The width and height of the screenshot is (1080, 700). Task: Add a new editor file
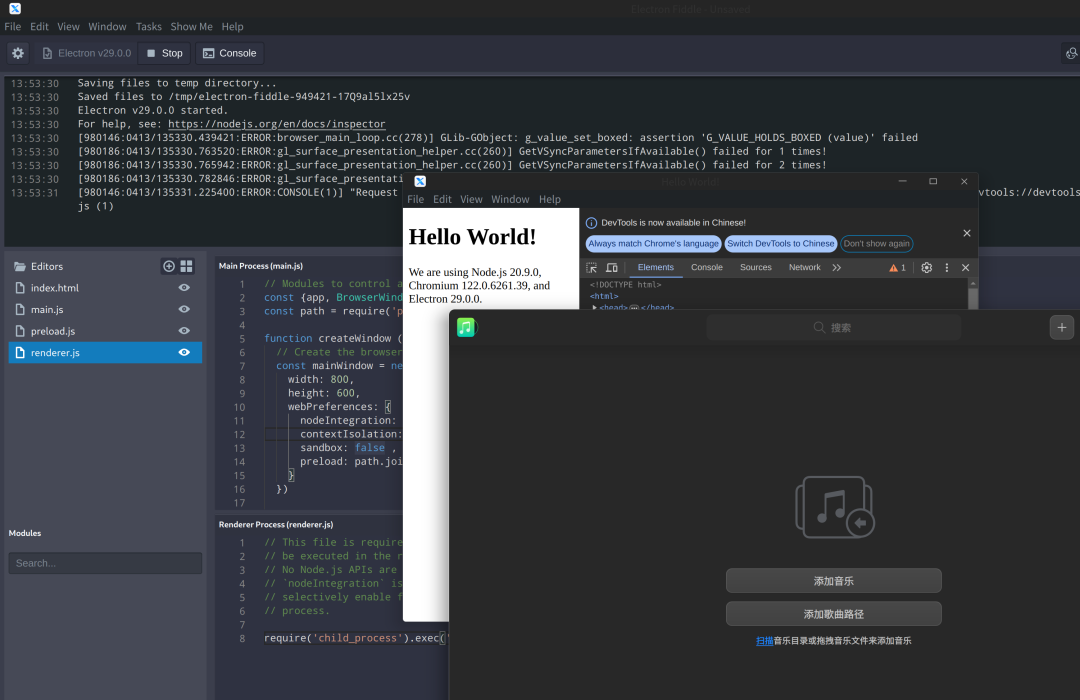tap(169, 266)
